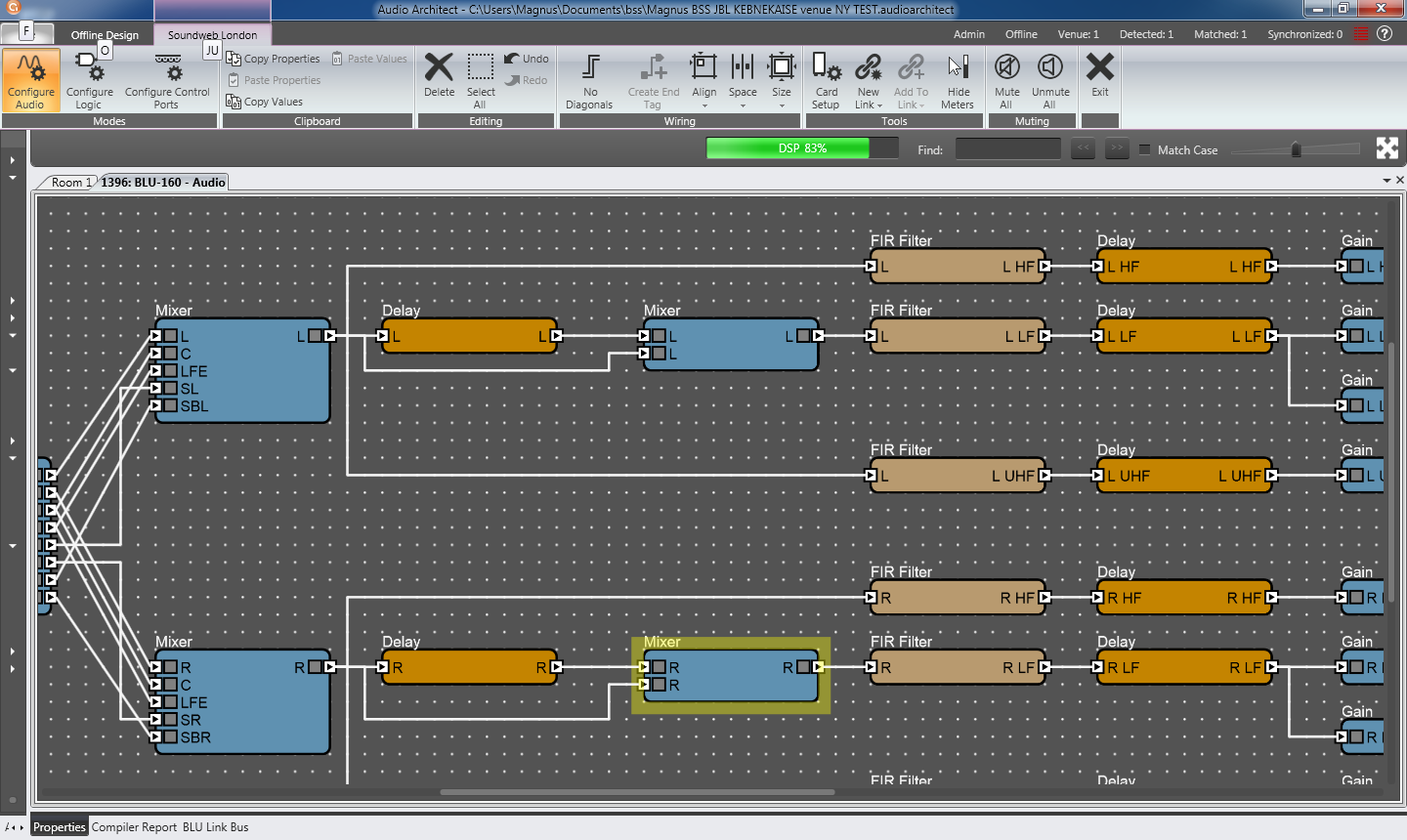Viewport: 1407px width, 840px height.
Task: Toggle LFE input checkbox on upper-left Mixer
Action: (170, 371)
